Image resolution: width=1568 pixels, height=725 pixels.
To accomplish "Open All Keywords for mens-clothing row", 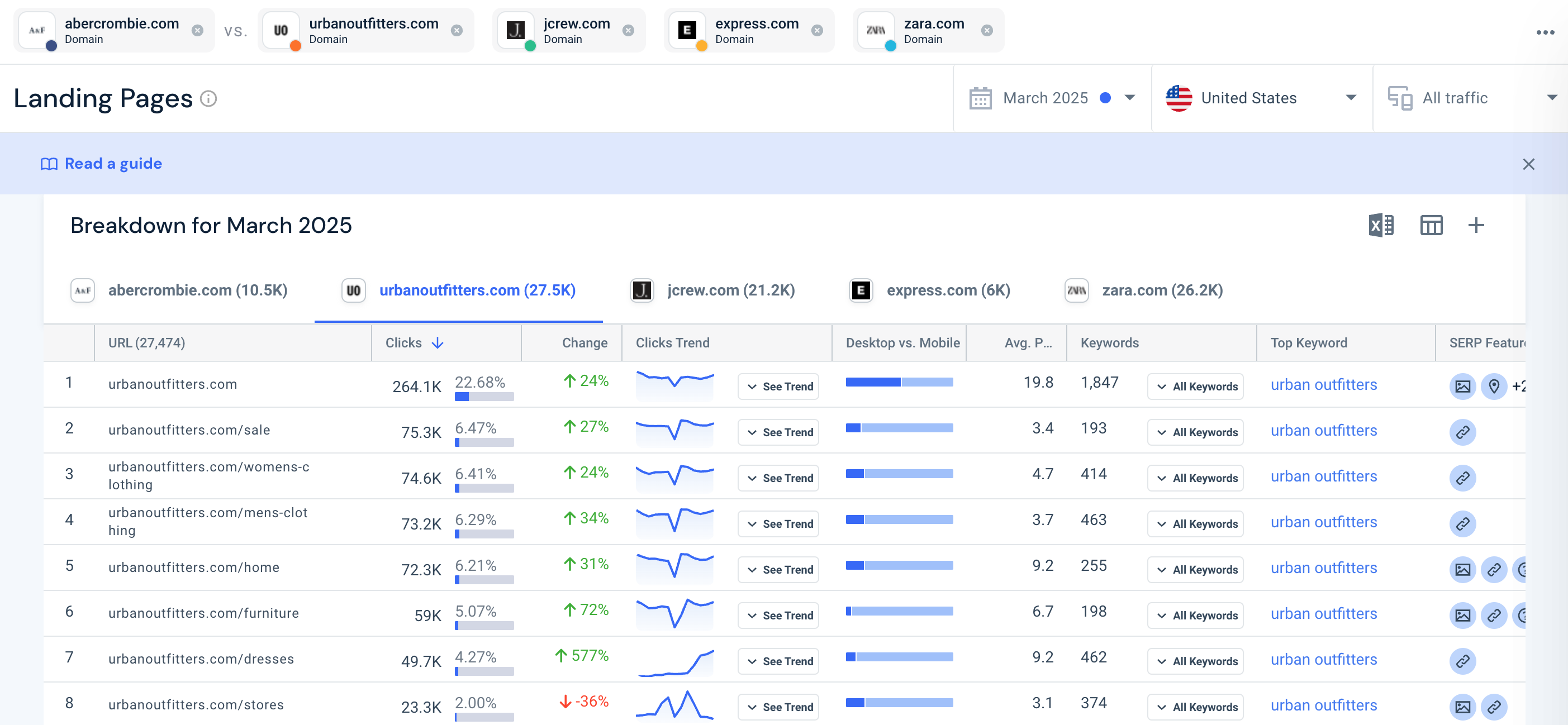I will click(x=1195, y=524).
